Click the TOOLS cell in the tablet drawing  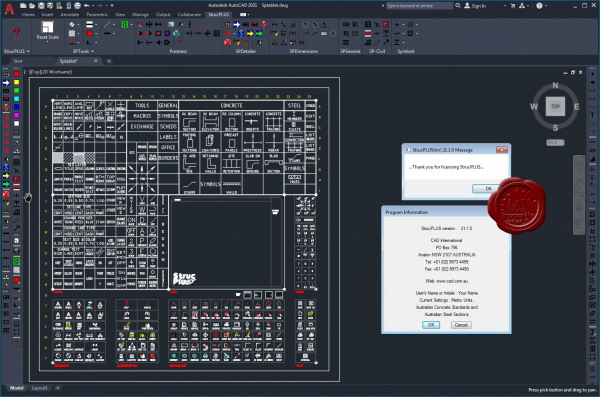(x=142, y=105)
